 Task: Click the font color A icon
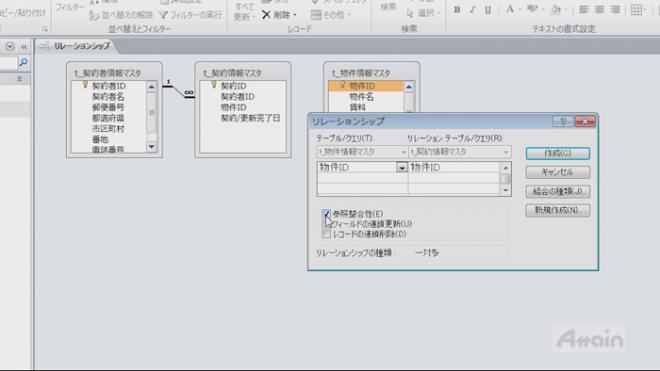[510, 9]
